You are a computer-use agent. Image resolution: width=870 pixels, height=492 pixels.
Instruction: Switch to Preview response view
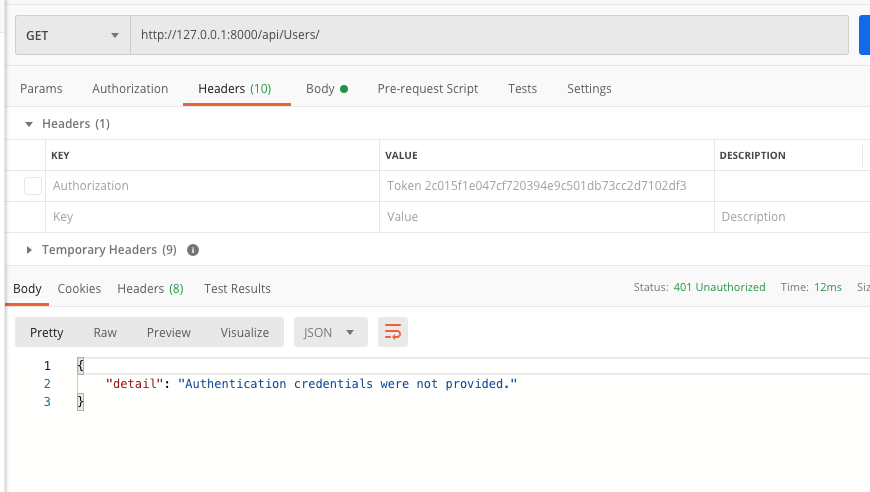(x=169, y=332)
